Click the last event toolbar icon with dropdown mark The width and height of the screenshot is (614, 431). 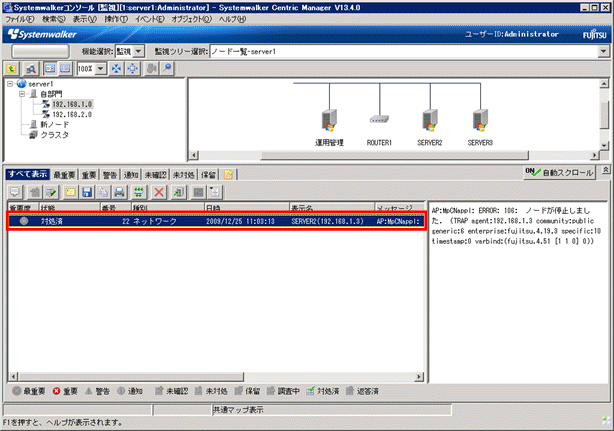tap(215, 192)
